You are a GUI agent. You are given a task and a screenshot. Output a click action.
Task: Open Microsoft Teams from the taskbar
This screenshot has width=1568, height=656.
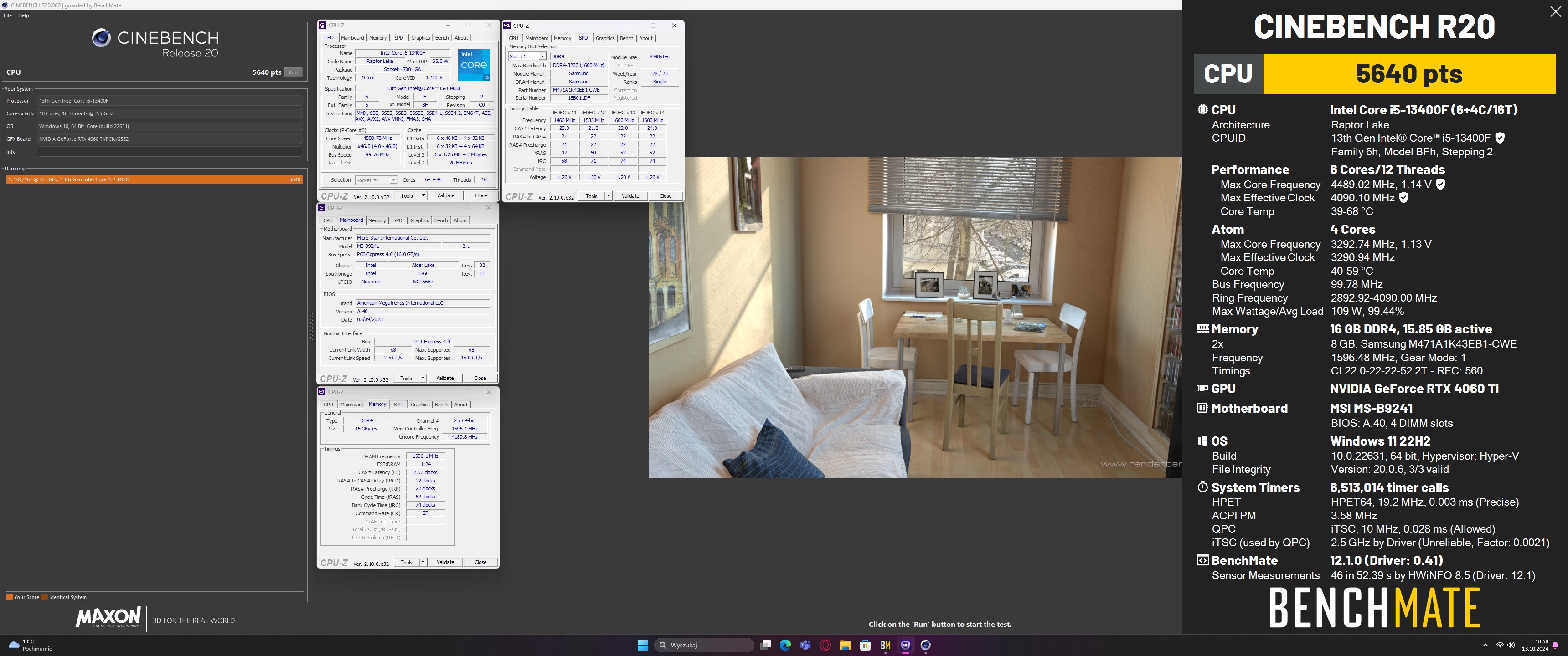click(x=805, y=645)
